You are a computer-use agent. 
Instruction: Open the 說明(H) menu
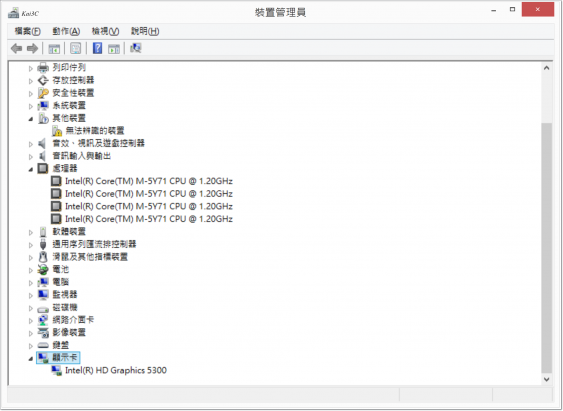tap(145, 31)
